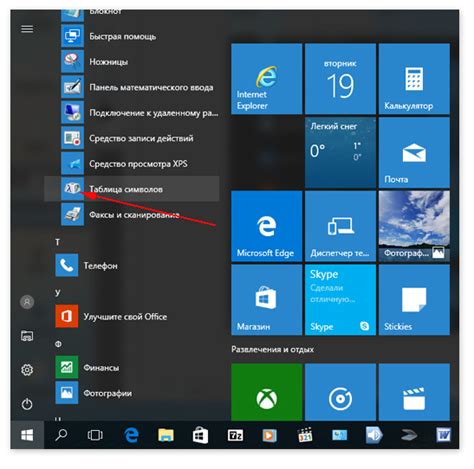Open the Диспетчер телефонов tile
This screenshot has height=469, width=474.
pos(340,226)
